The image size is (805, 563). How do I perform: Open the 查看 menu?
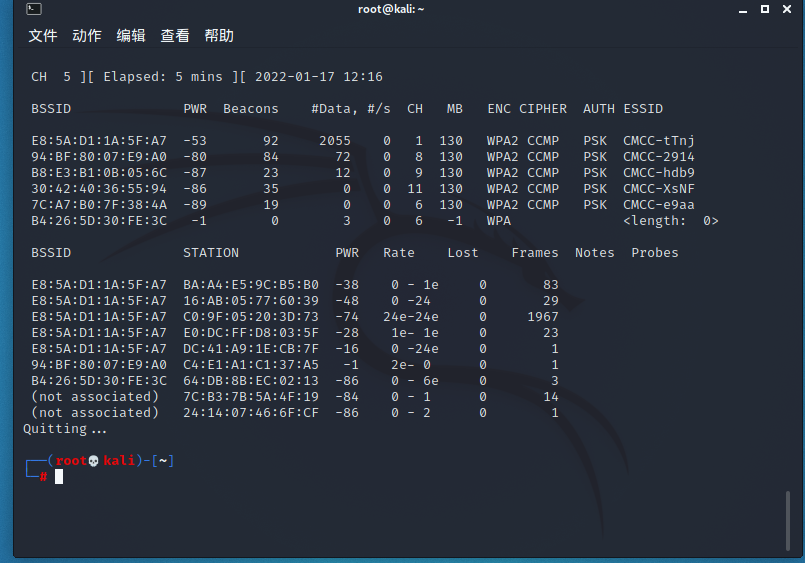pyautogui.click(x=175, y=35)
